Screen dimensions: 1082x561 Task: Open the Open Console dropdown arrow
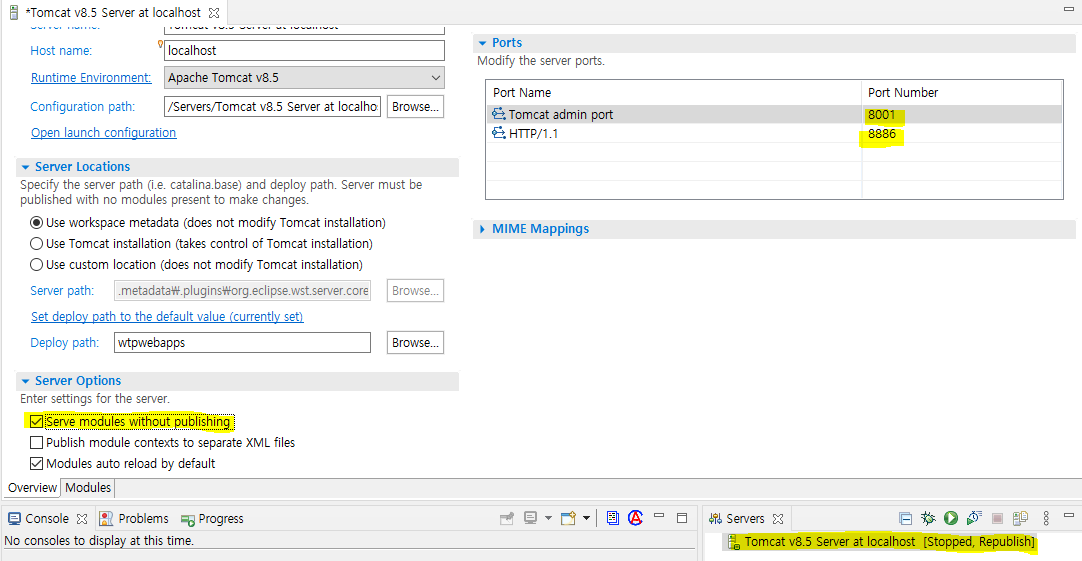coord(587,518)
